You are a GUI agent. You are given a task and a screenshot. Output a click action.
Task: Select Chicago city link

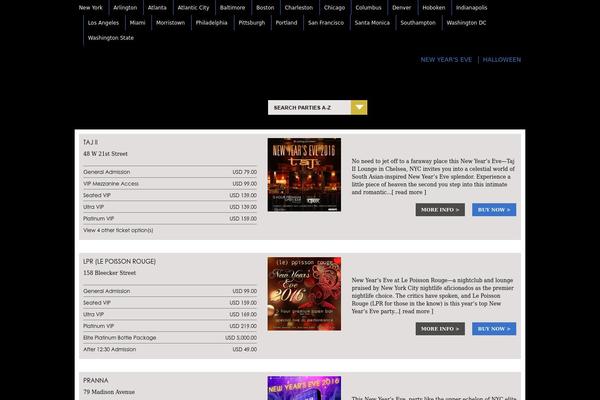[x=334, y=8]
